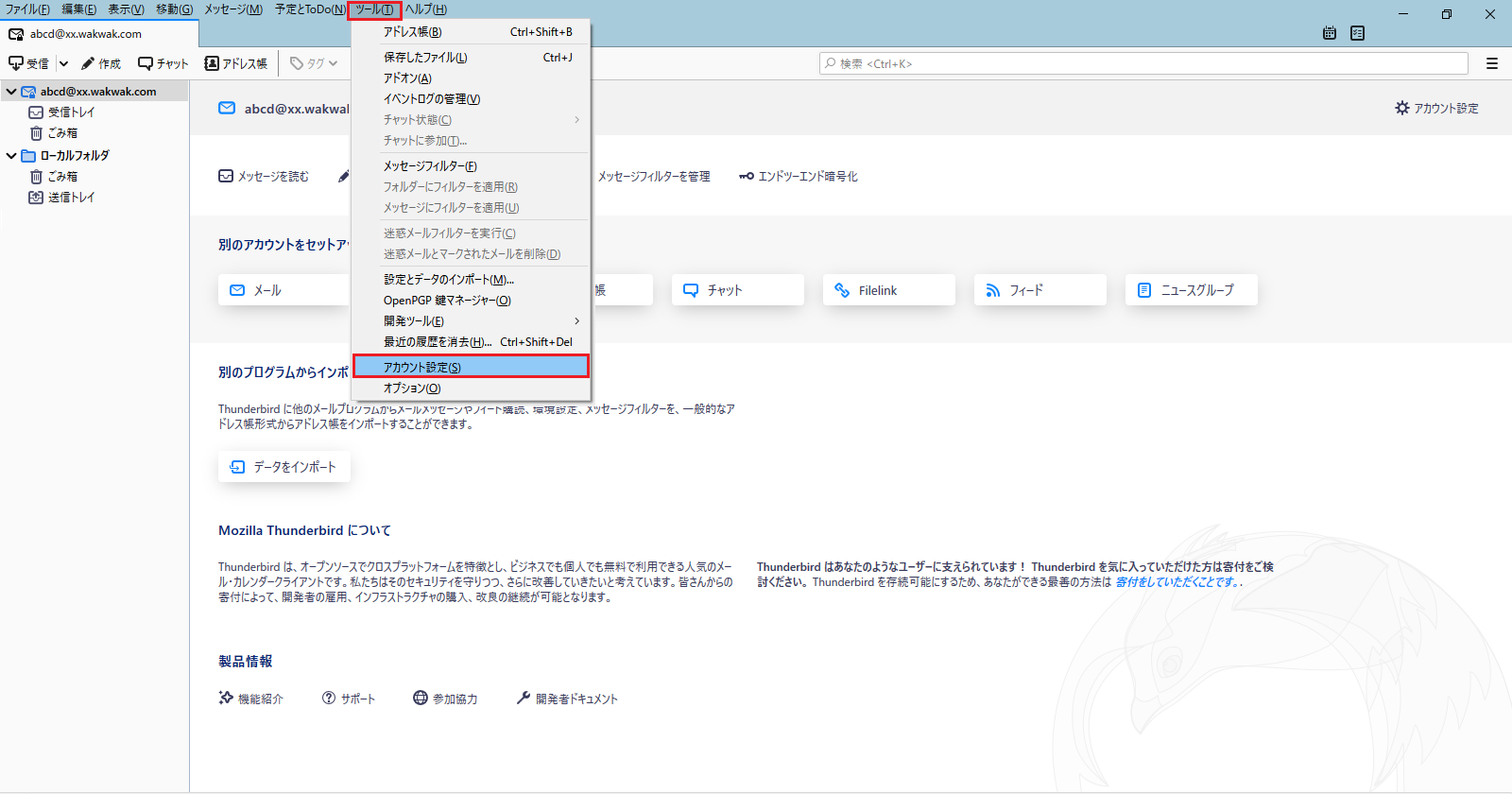Choose イベントログの管理 menu entry
This screenshot has width=1512, height=794.
471,99
